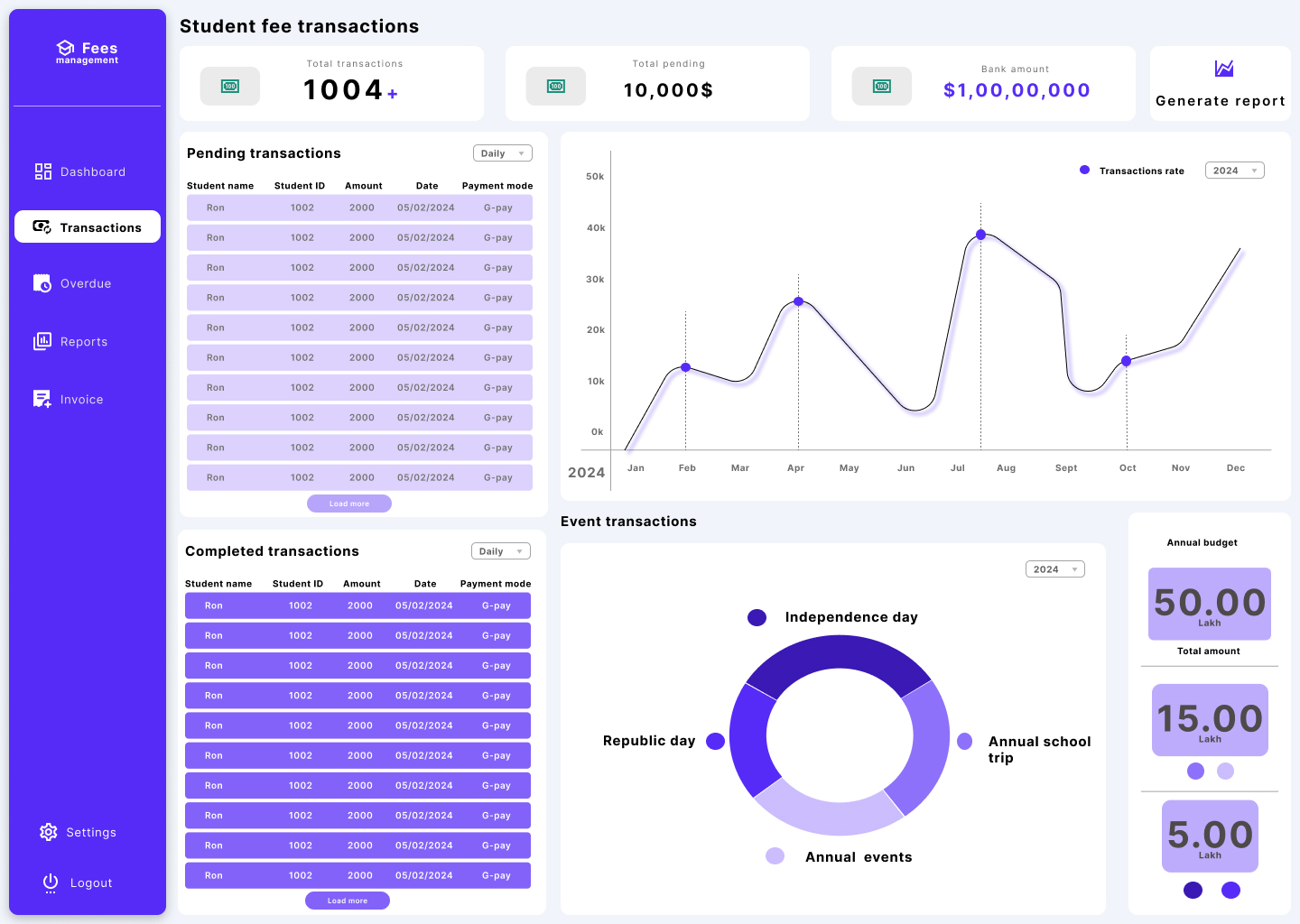Open Settings from the sidebar
This screenshot has width=1300, height=924.
91,832
